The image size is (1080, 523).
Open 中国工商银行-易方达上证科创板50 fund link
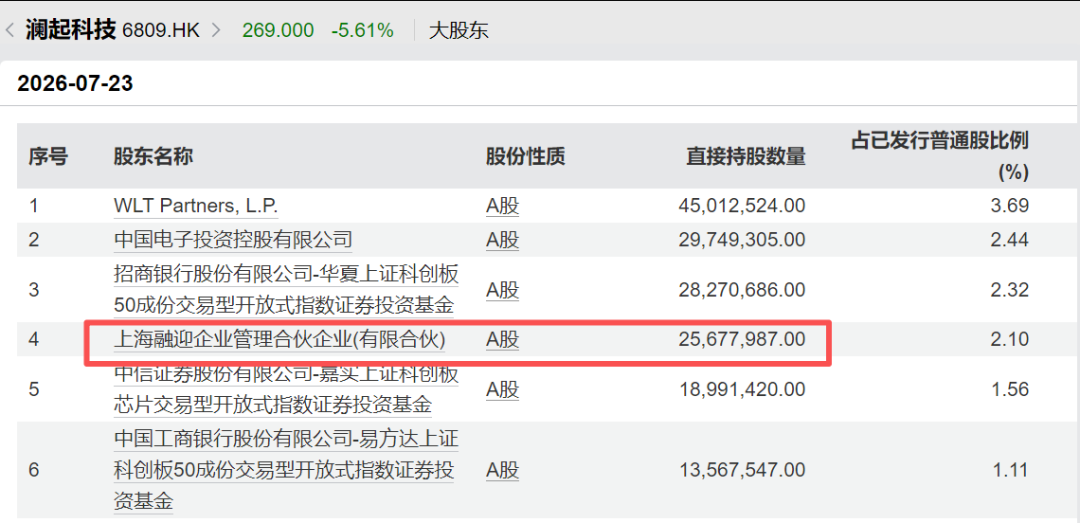click(x=286, y=471)
